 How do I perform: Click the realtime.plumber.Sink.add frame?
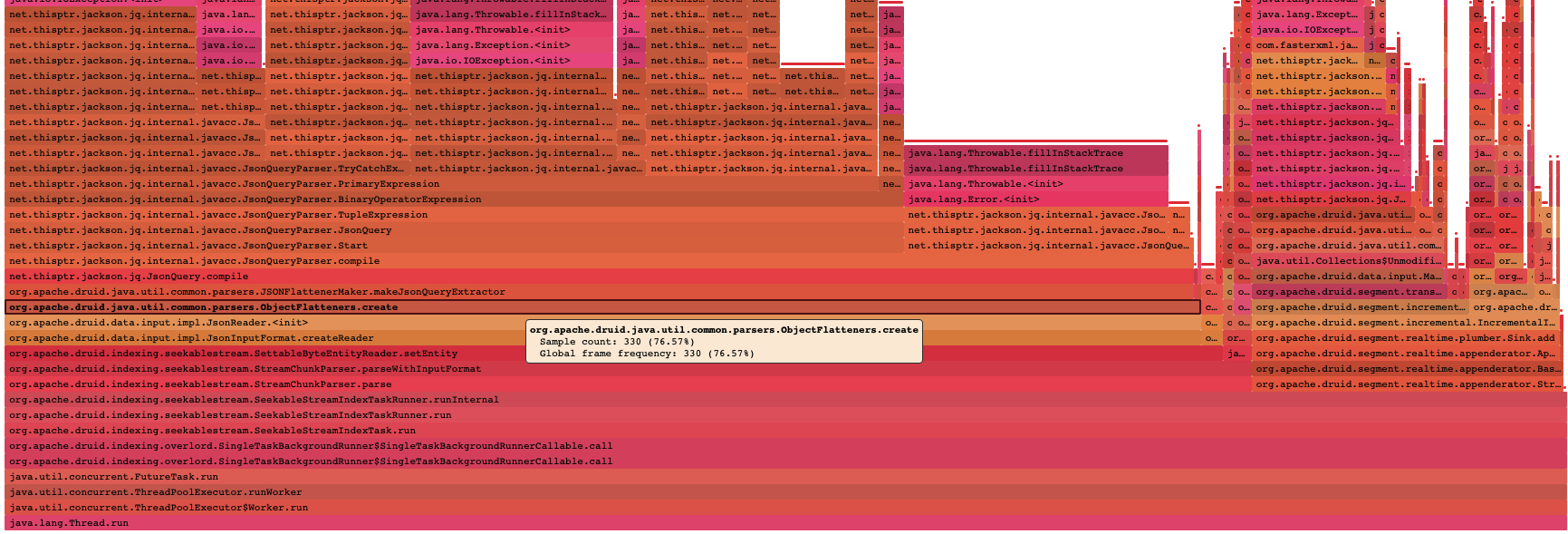coord(1408,338)
